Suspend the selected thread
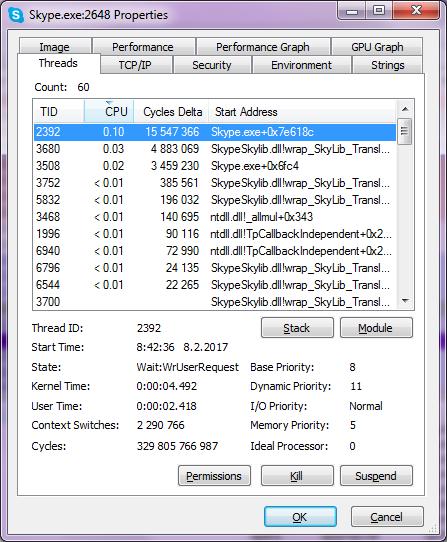 376,476
